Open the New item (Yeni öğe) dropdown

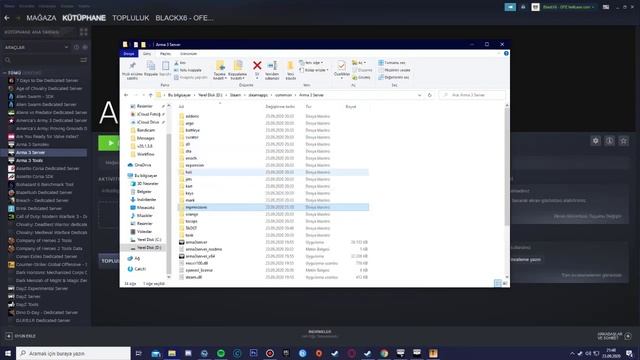tap(311, 63)
